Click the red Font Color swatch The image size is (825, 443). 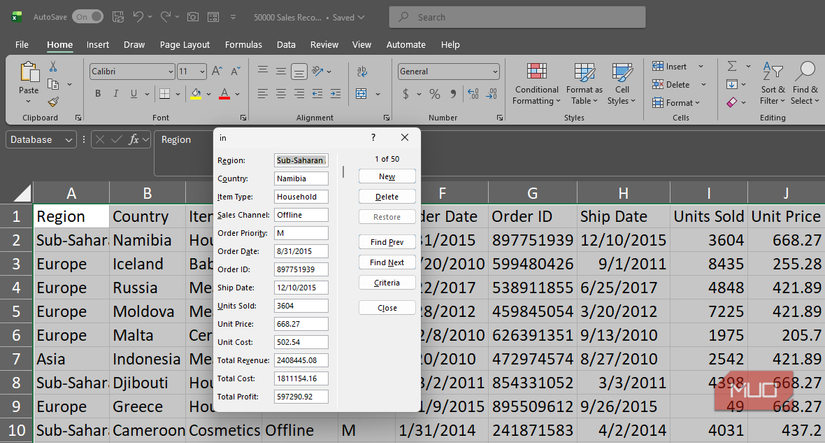[225, 94]
